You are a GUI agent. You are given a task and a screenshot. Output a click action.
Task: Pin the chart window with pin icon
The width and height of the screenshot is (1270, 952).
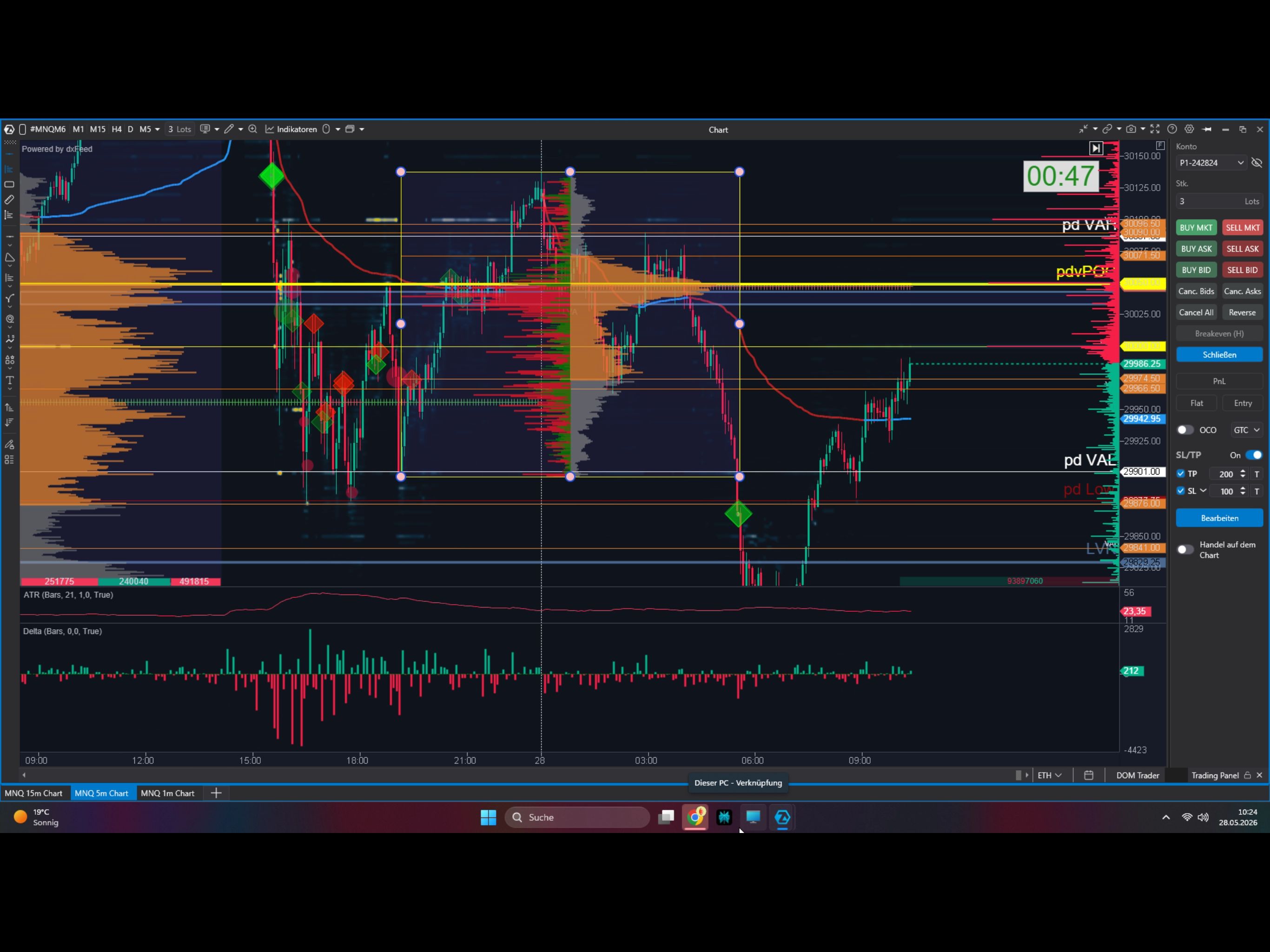[x=1207, y=129]
